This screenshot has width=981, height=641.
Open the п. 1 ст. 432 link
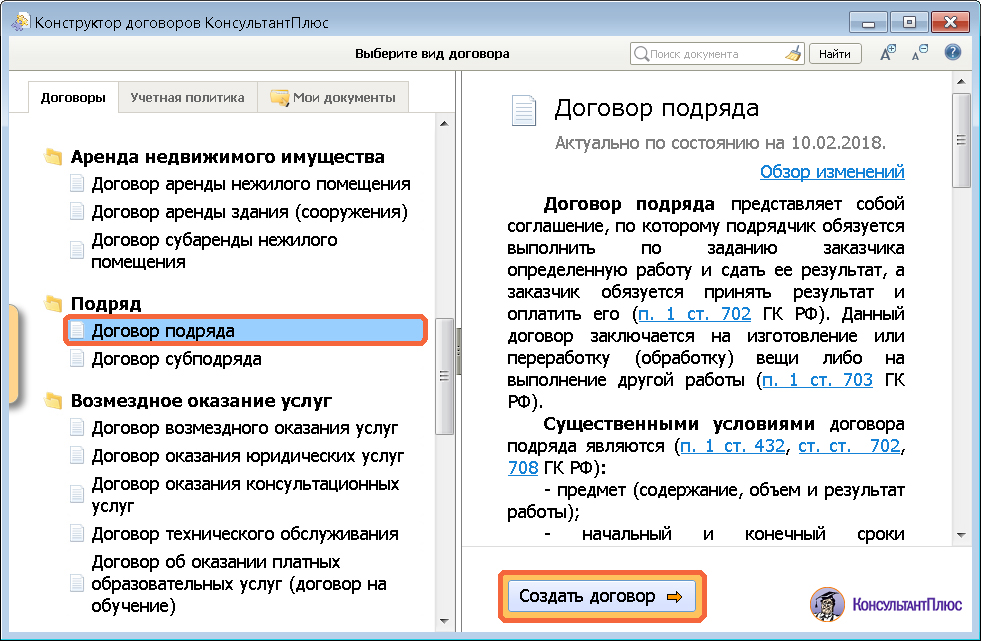733,446
